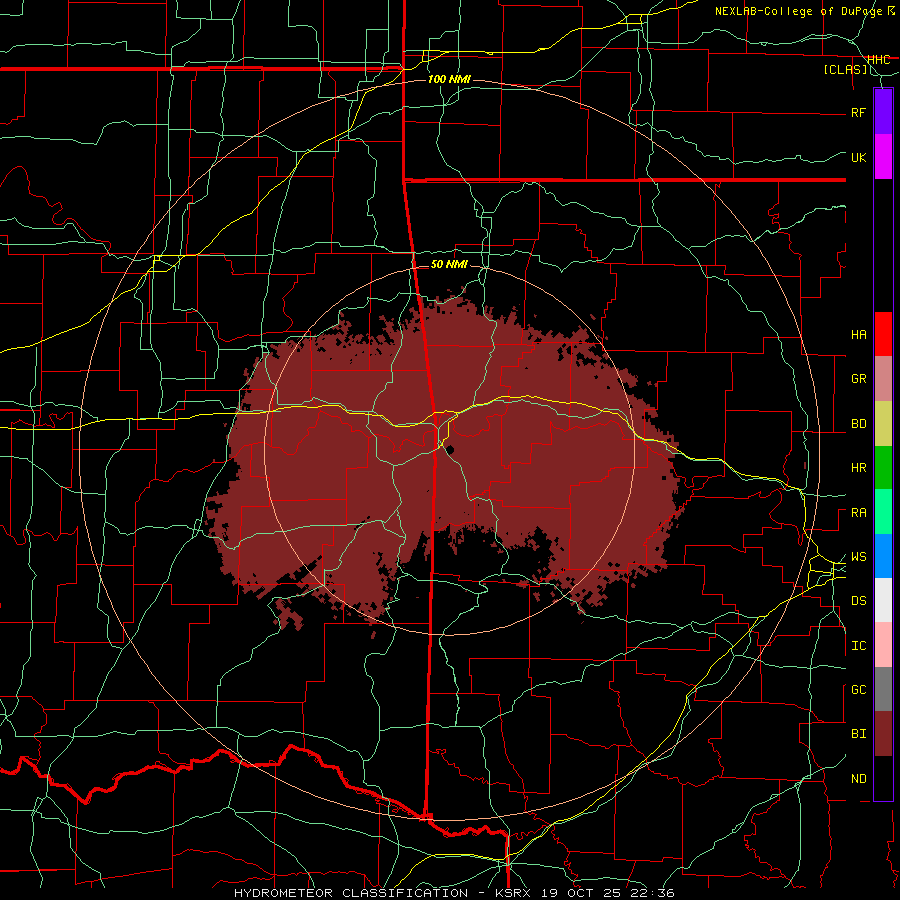The image size is (900, 900).
Task: Click the HR legend label
Action: click(858, 468)
